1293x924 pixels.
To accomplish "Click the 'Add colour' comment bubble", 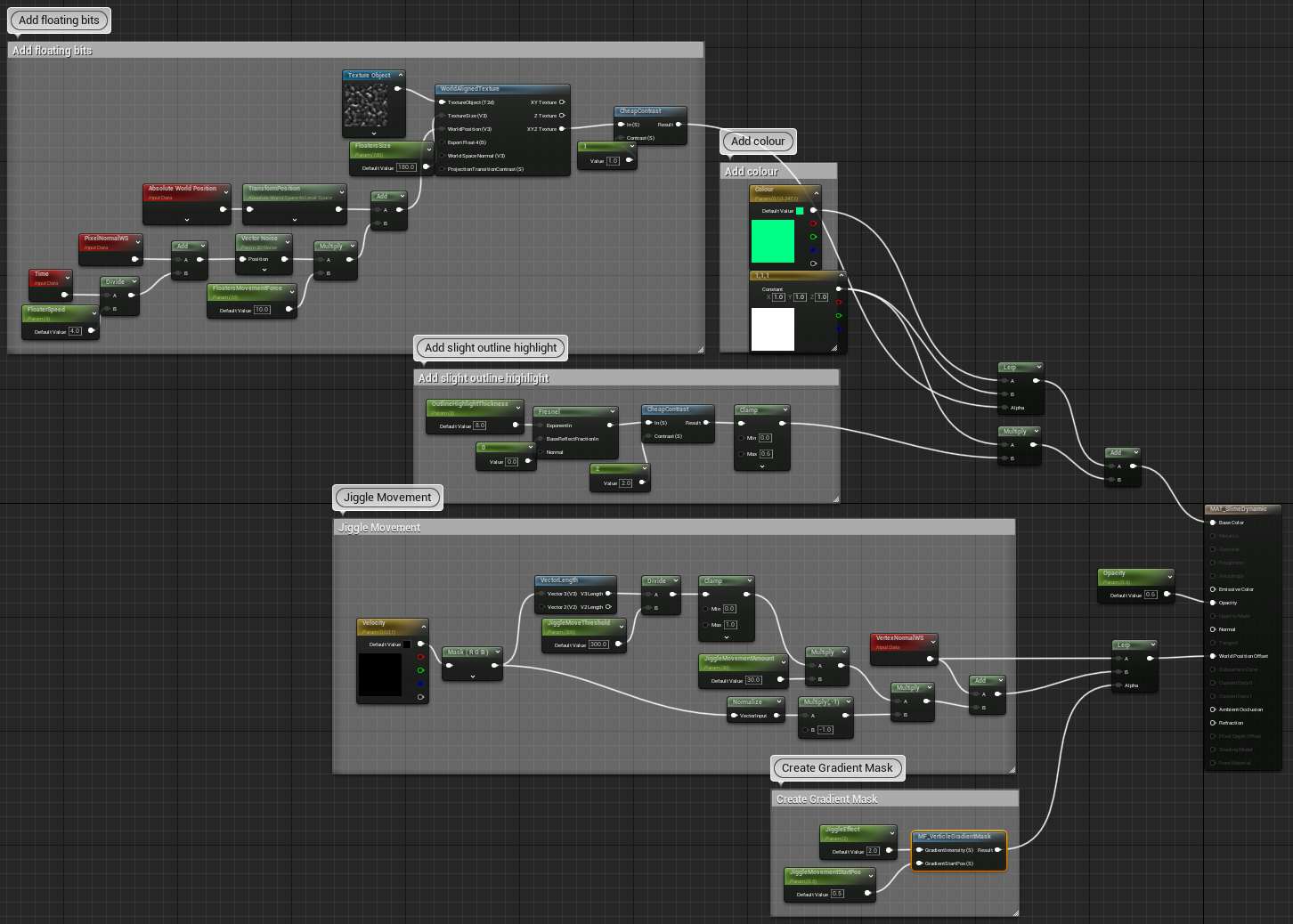I will pyautogui.click(x=758, y=141).
